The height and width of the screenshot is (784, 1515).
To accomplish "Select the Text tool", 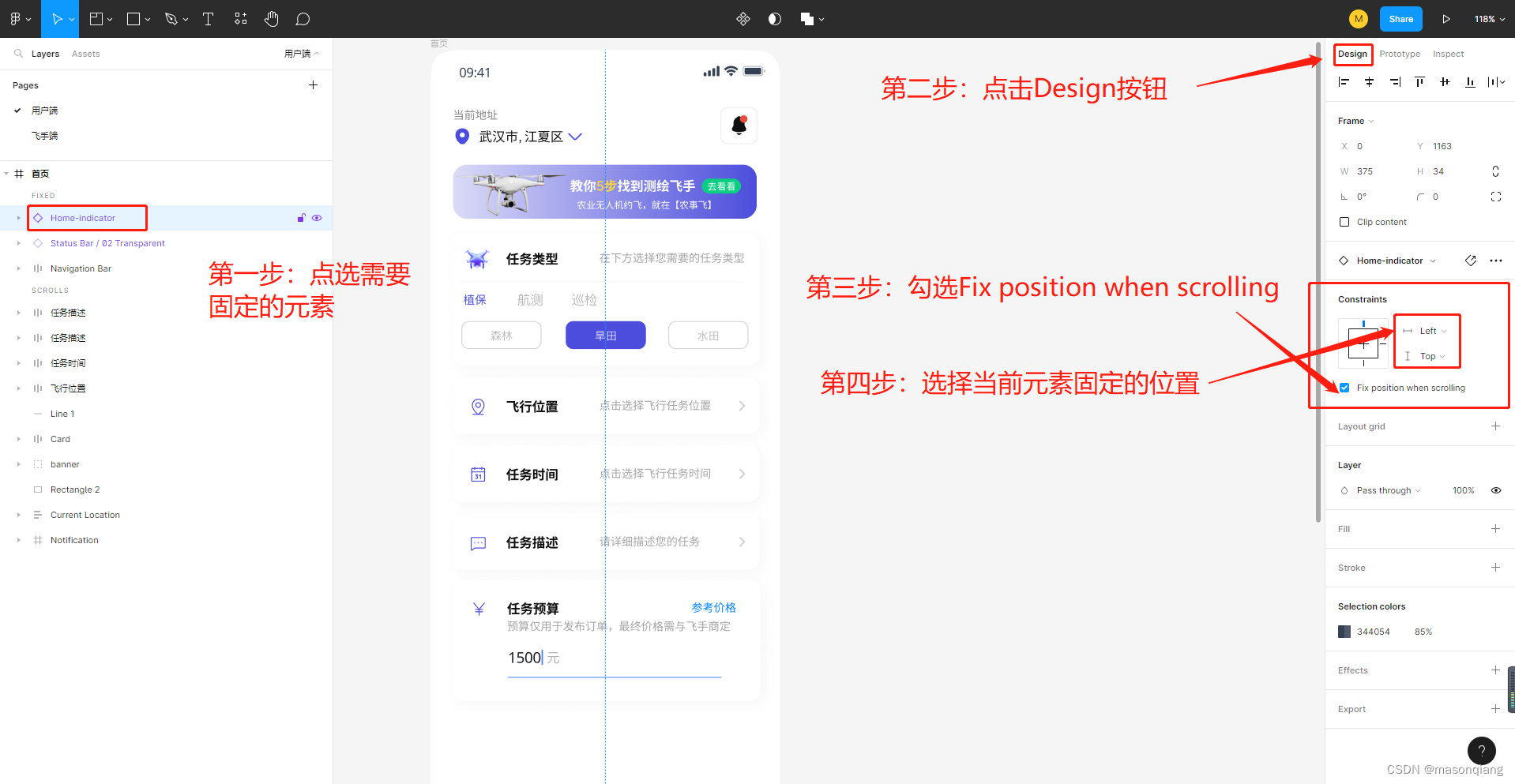I will tap(208, 18).
